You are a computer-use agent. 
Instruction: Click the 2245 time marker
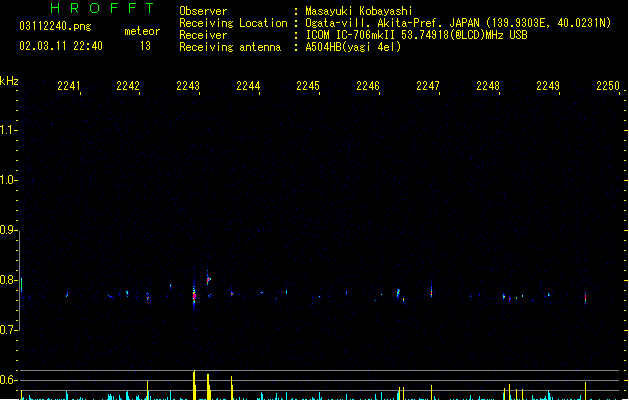308,86
